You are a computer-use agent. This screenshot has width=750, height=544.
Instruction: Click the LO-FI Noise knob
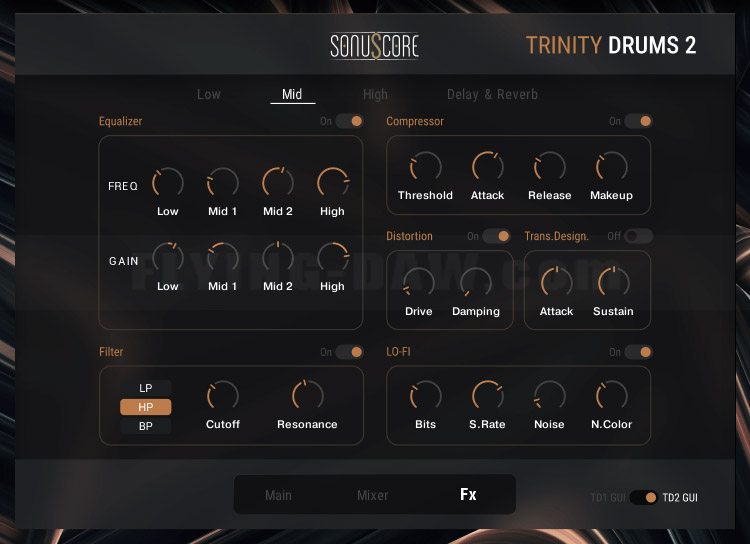(550, 396)
